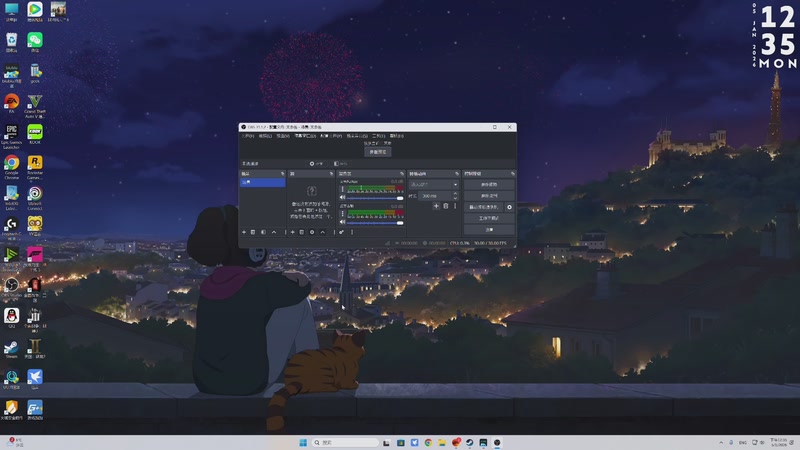Add a new source in Sources dock
Image resolution: width=800 pixels, height=450 pixels.
292,232
